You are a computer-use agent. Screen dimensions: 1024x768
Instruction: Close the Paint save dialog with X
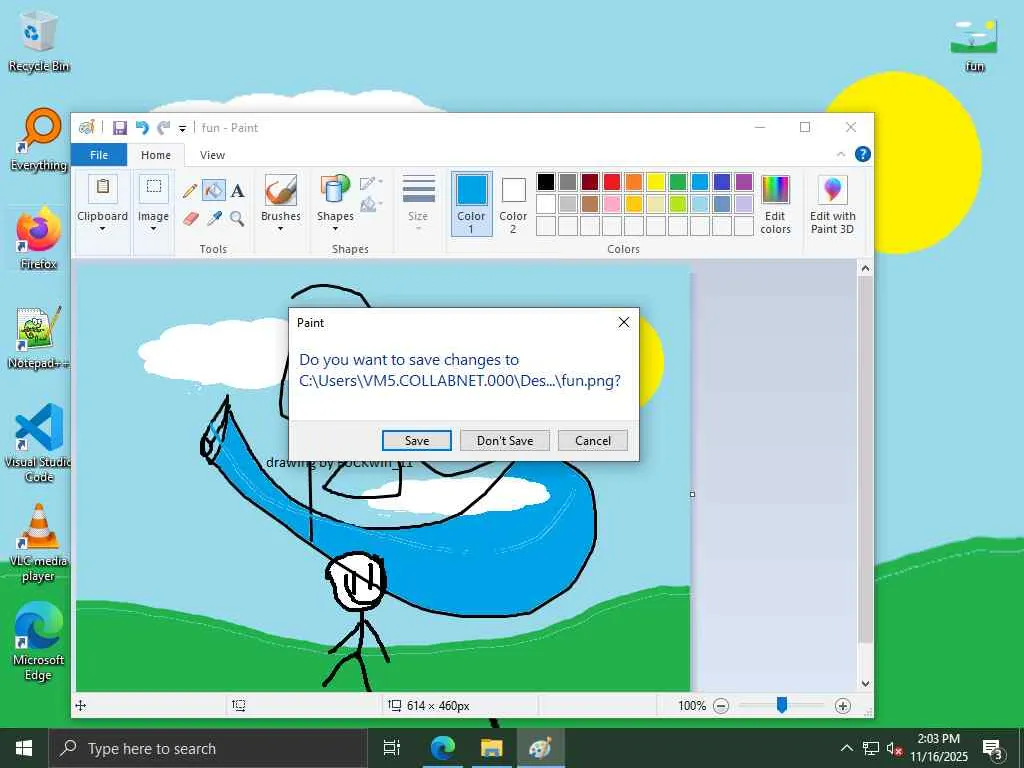[624, 323]
